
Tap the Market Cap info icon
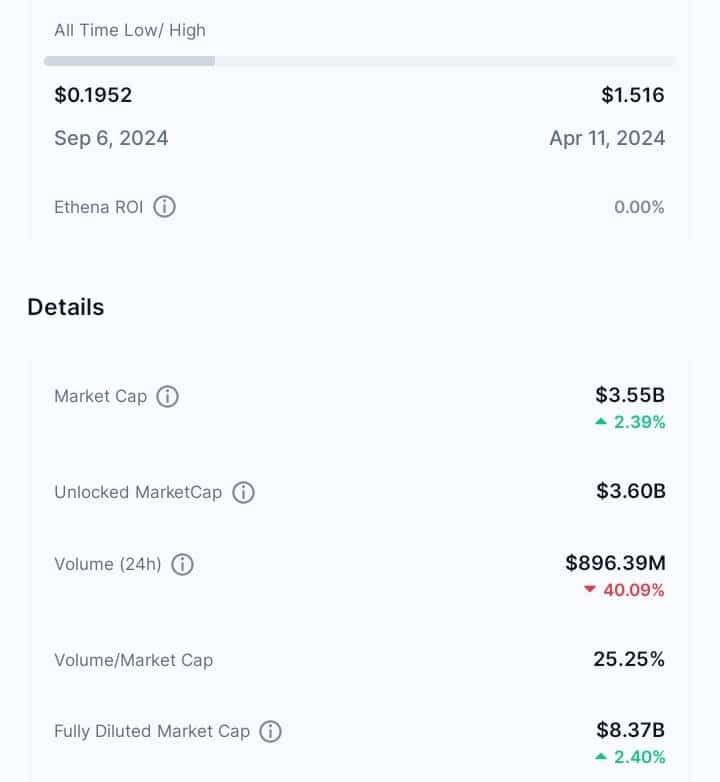(168, 396)
